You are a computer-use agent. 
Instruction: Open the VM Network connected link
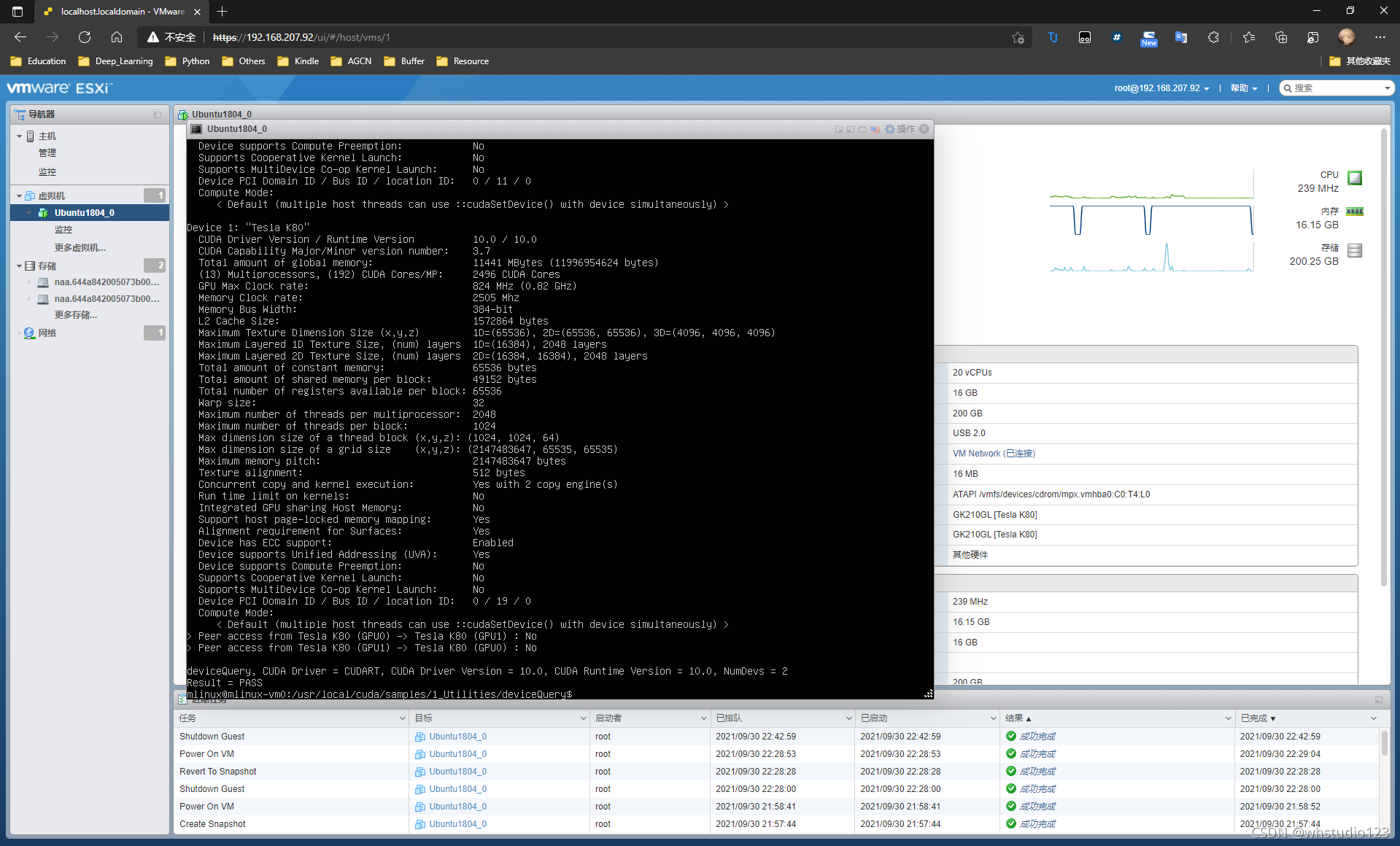(x=994, y=454)
